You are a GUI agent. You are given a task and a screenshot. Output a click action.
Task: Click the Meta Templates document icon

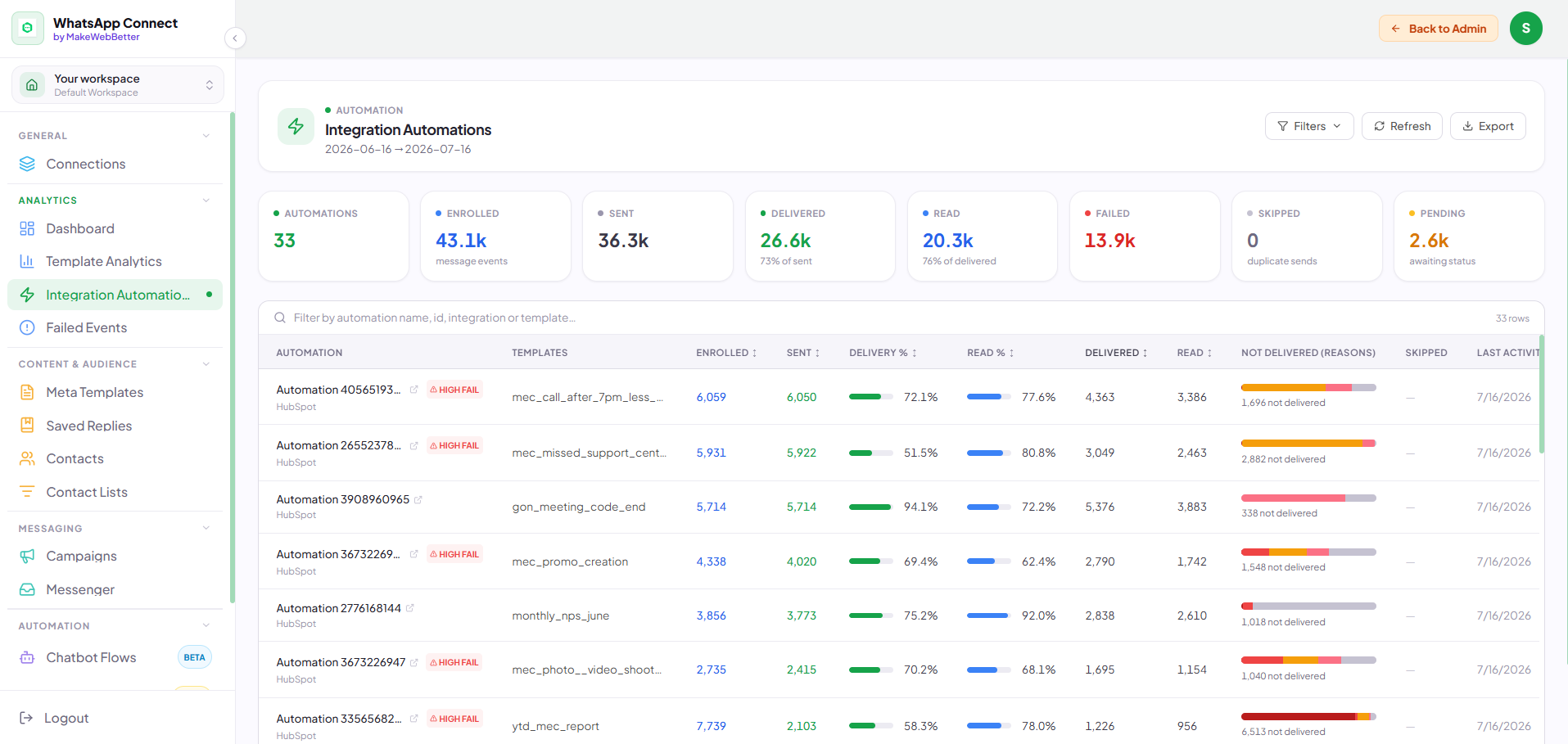[27, 392]
